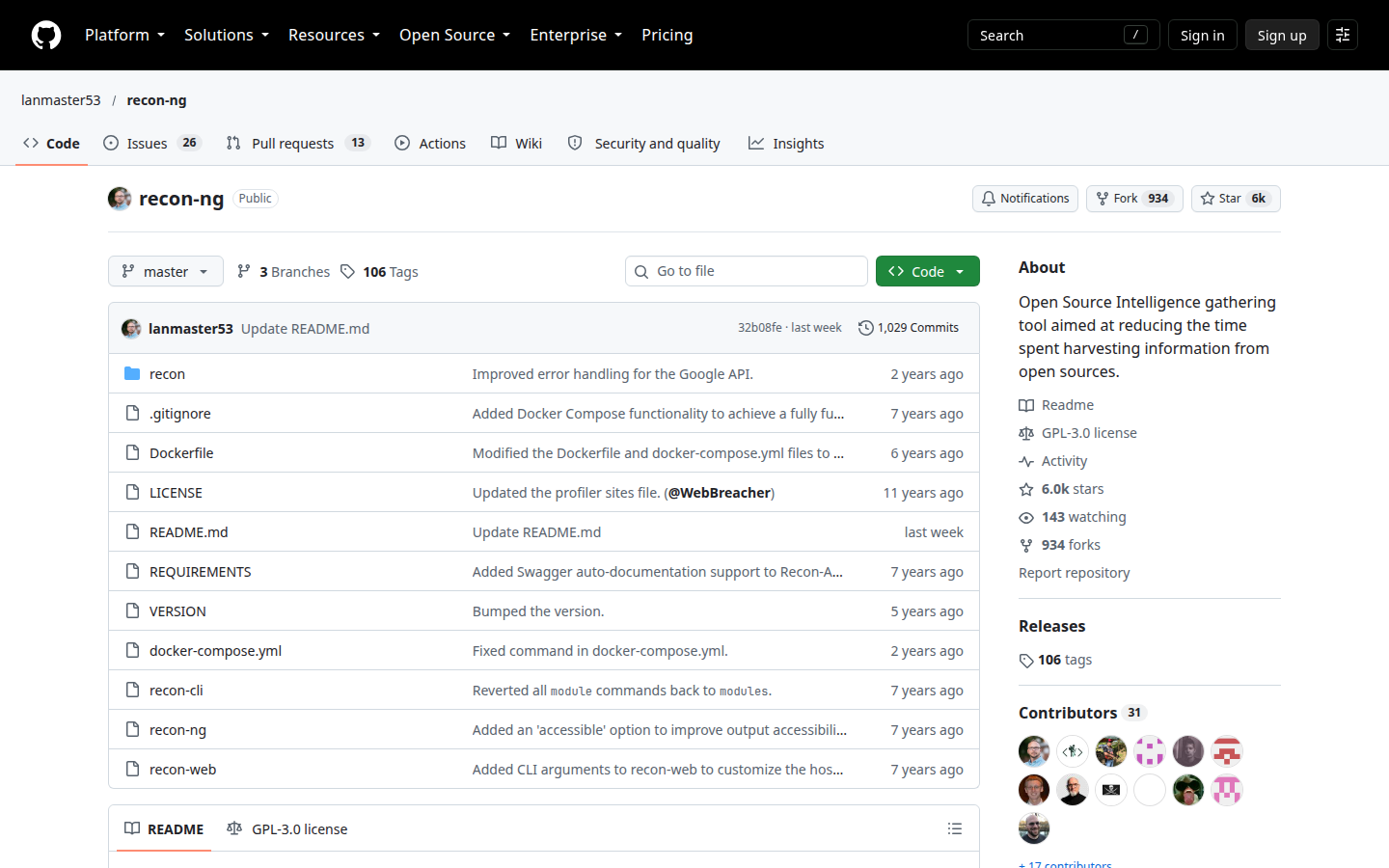This screenshot has width=1389, height=868.
Task: Click the eye icon beside 143 watching
Action: pos(1026,518)
